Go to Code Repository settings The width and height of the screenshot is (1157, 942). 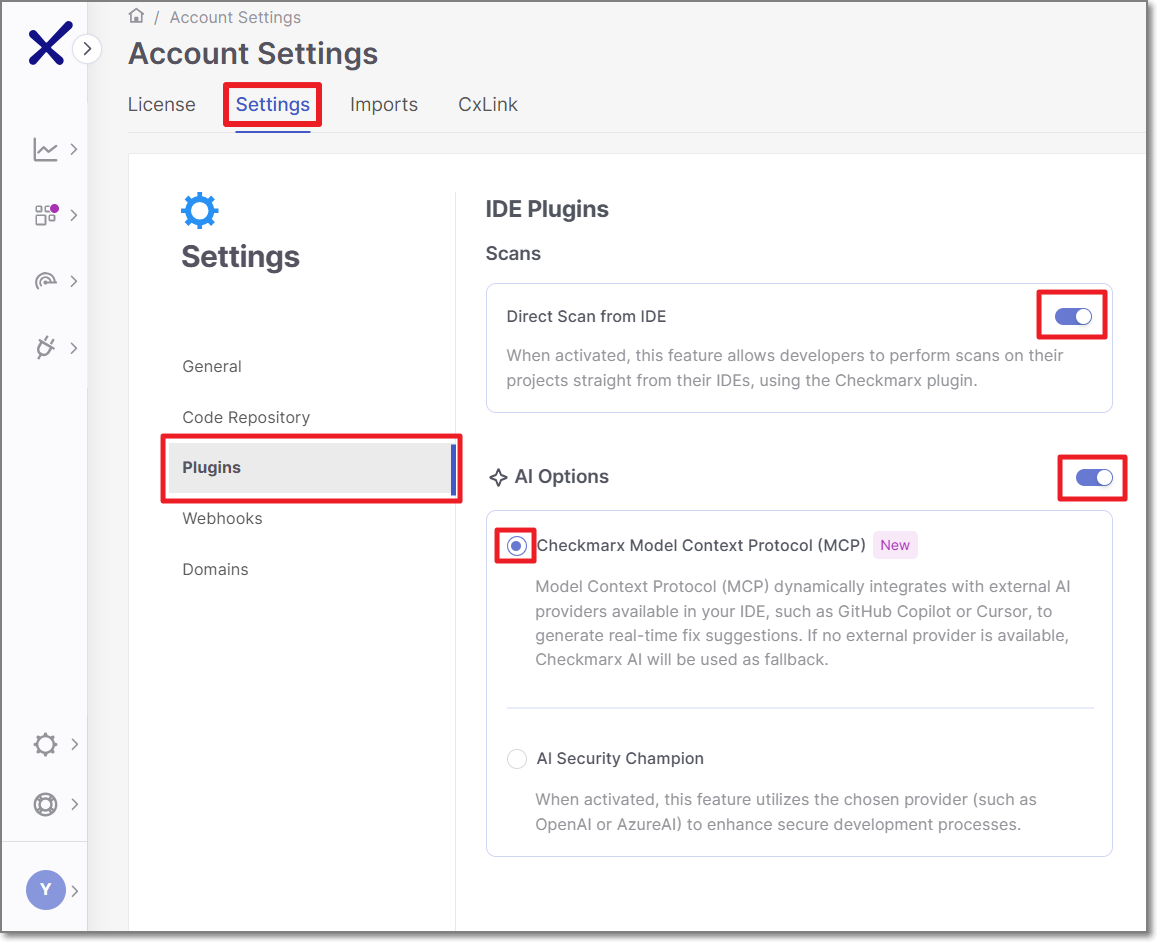[246, 417]
